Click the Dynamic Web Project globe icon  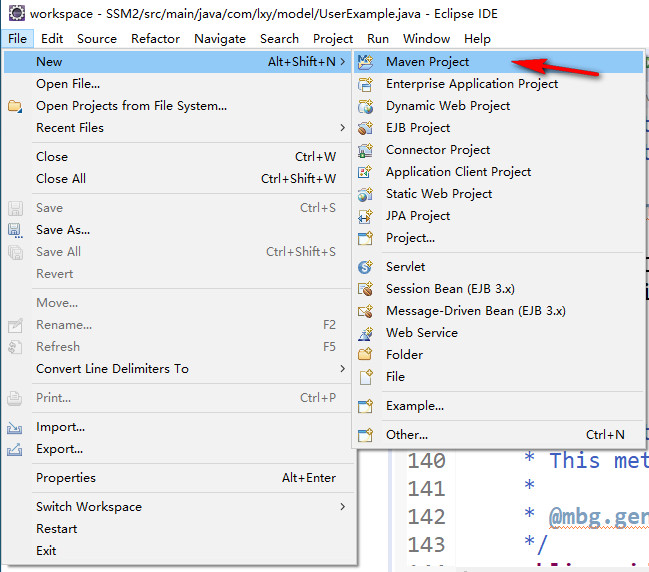(365, 106)
